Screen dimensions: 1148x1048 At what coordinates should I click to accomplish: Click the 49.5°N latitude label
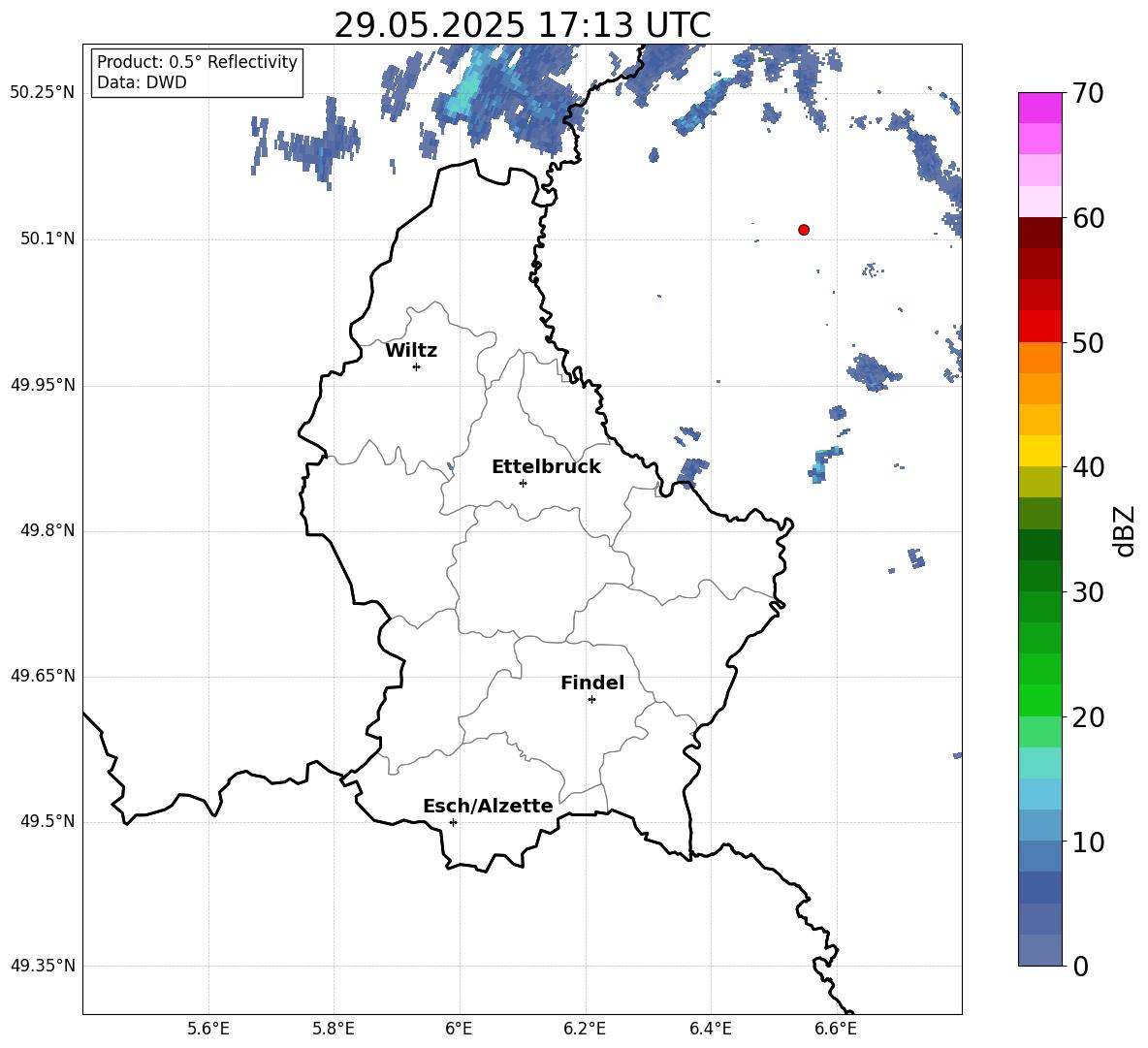pos(48,821)
